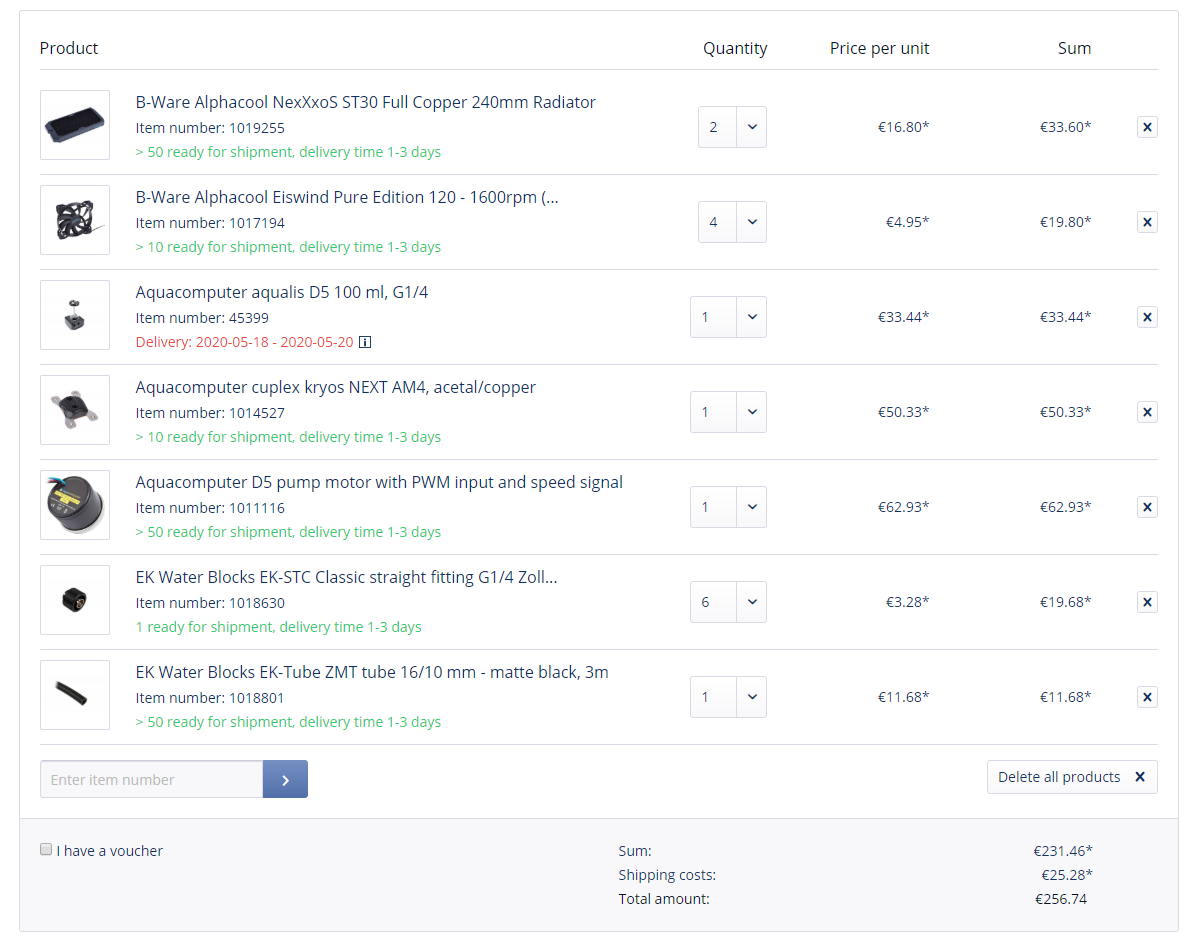Click the cuplex kryos CPU block thumbnail
This screenshot has height=947, width=1200.
(75, 410)
